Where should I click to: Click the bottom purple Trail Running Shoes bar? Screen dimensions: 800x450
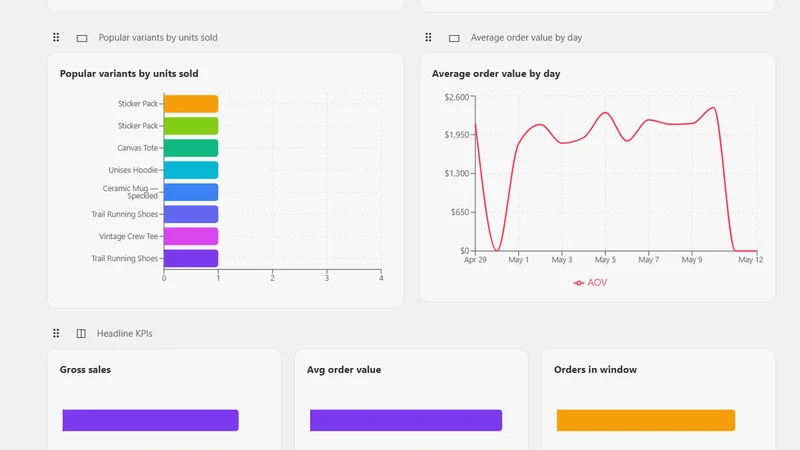point(191,258)
